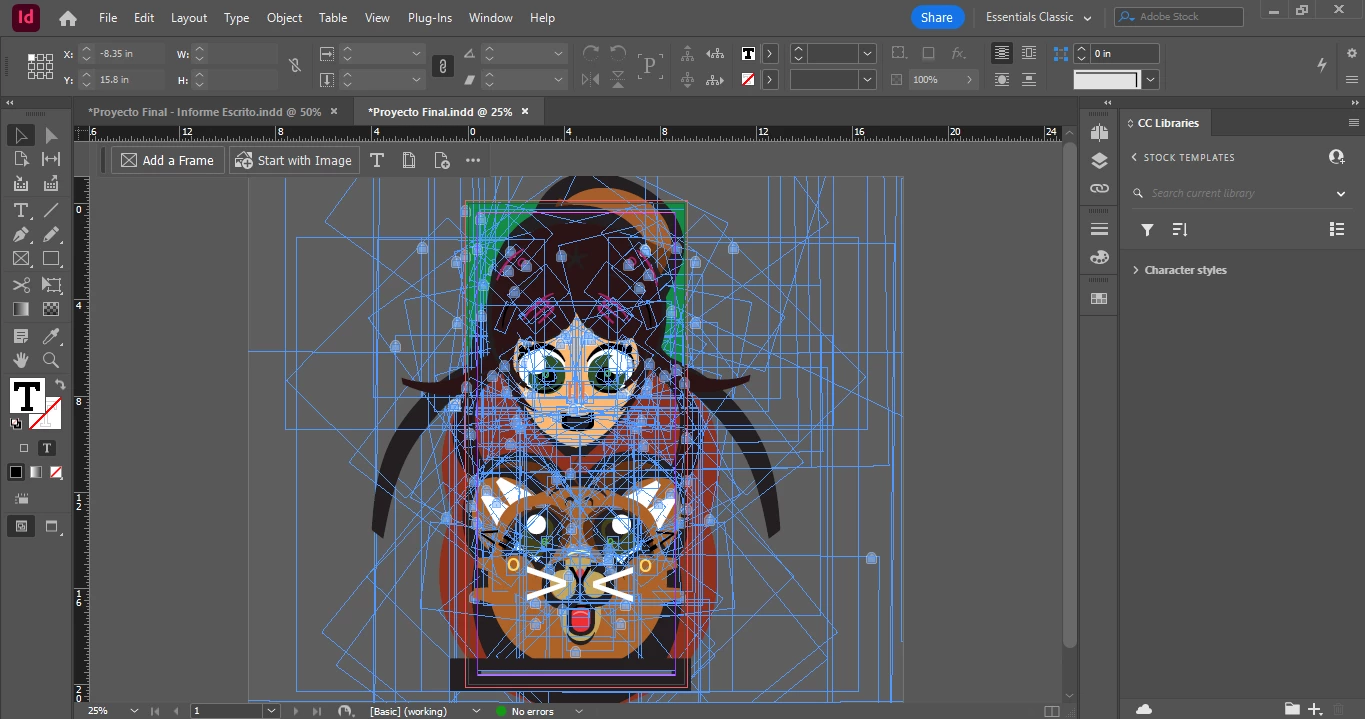Go to the next page arrow
Image resolution: width=1365 pixels, height=719 pixels.
coord(296,711)
